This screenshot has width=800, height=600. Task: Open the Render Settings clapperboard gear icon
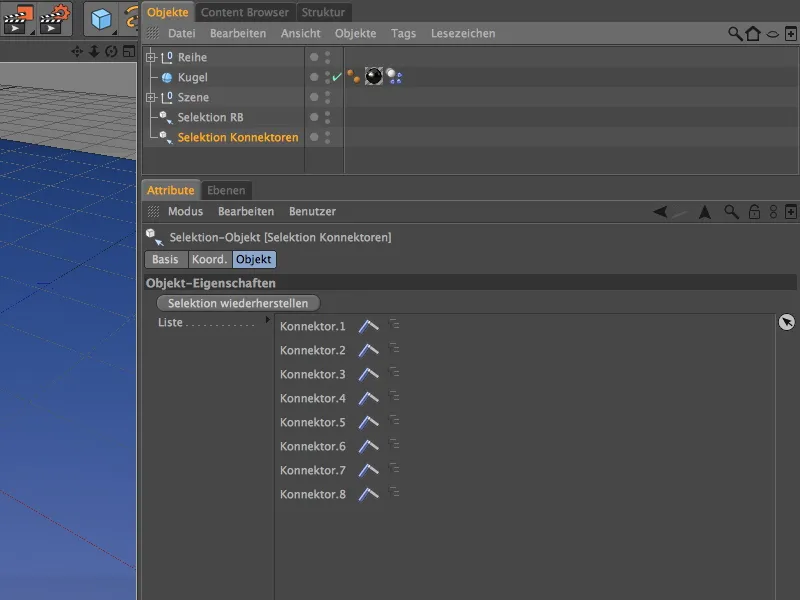(x=55, y=19)
